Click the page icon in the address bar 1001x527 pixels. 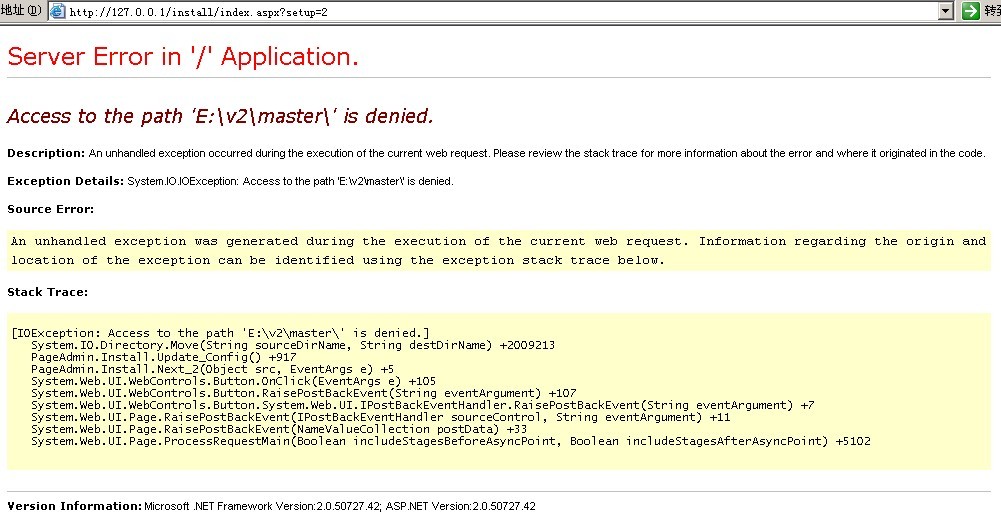coord(58,11)
